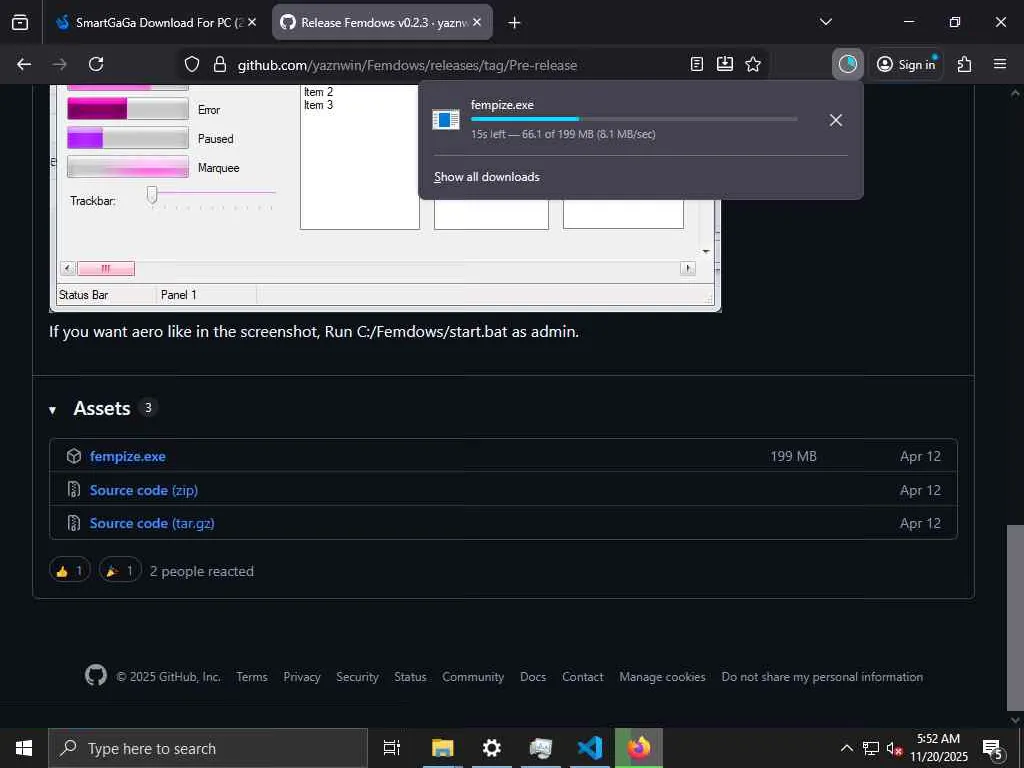Download Source code (zip)
1024x768 pixels.
[144, 490]
